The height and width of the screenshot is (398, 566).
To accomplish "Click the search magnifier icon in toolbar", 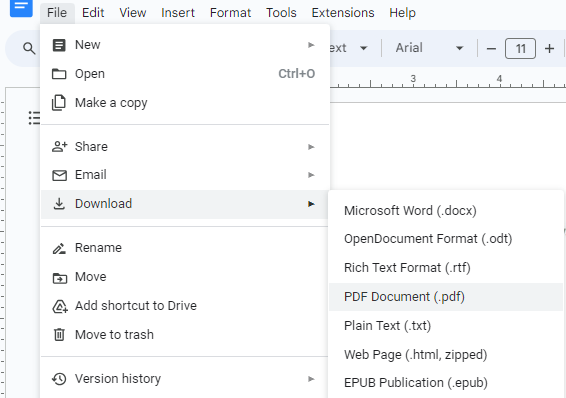I will click(29, 48).
